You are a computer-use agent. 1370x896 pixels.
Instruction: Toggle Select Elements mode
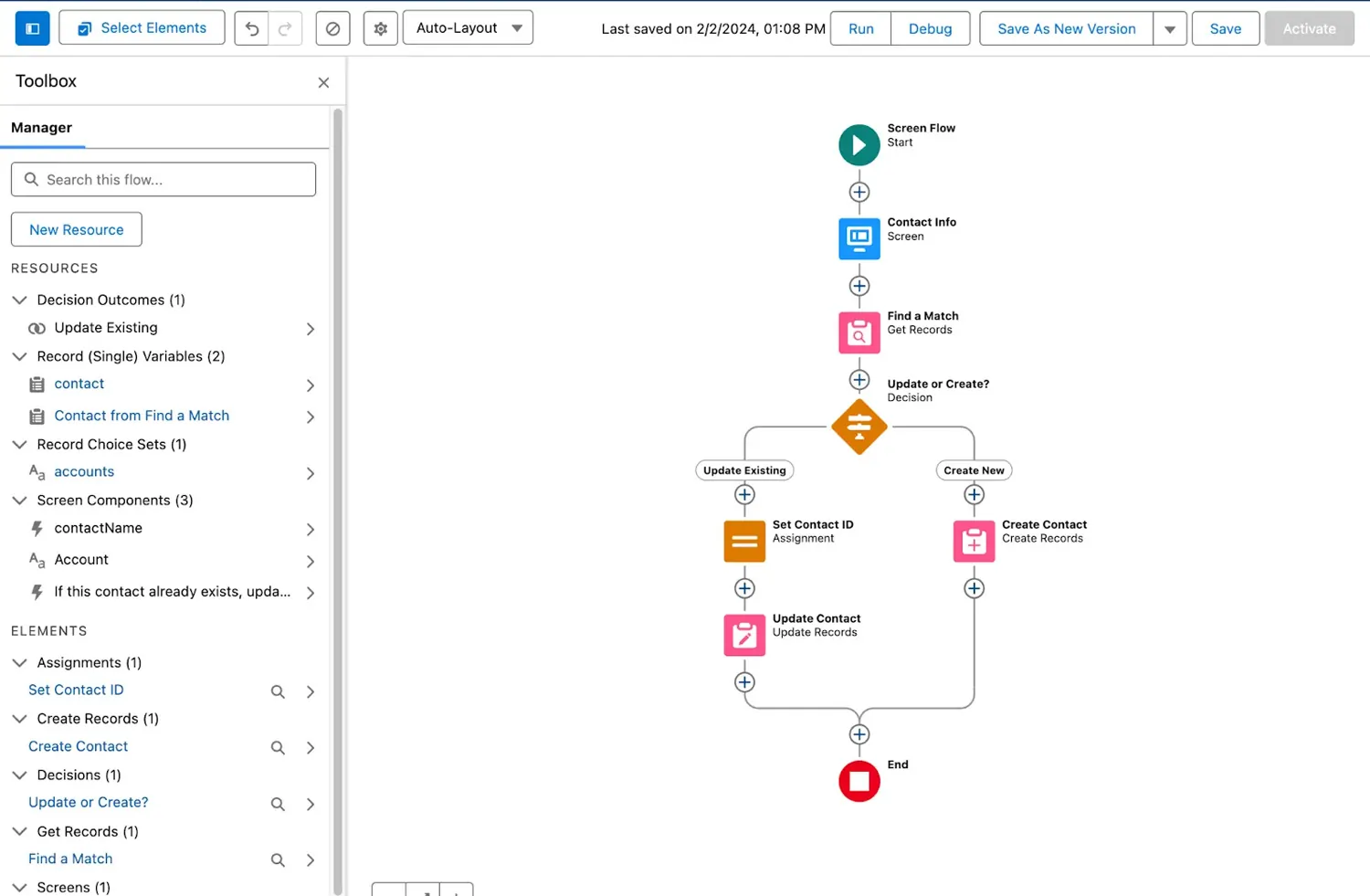click(x=142, y=28)
